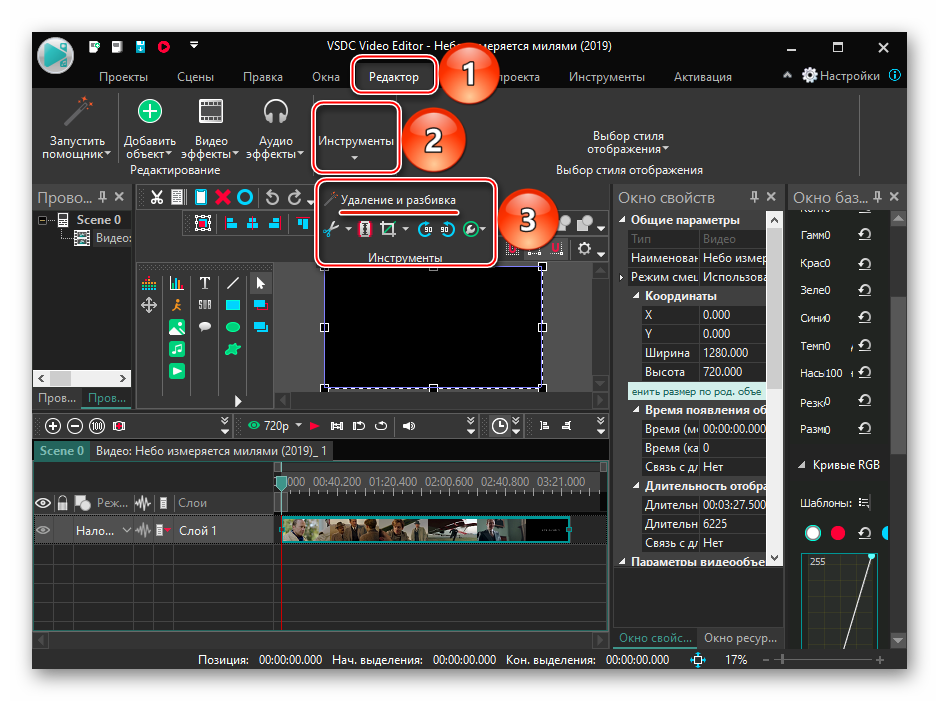The image size is (939, 701).
Task: Click the Аудио эффекты headphones icon
Action: 275,111
